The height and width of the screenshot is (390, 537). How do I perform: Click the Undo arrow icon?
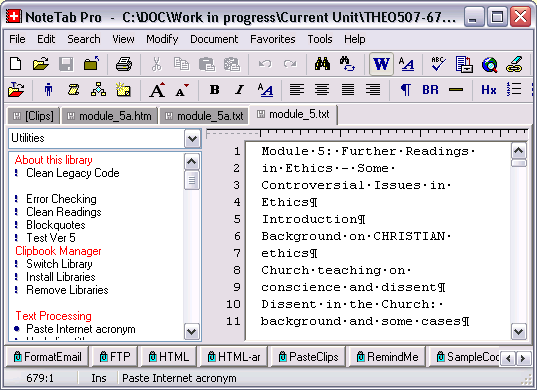pos(265,64)
